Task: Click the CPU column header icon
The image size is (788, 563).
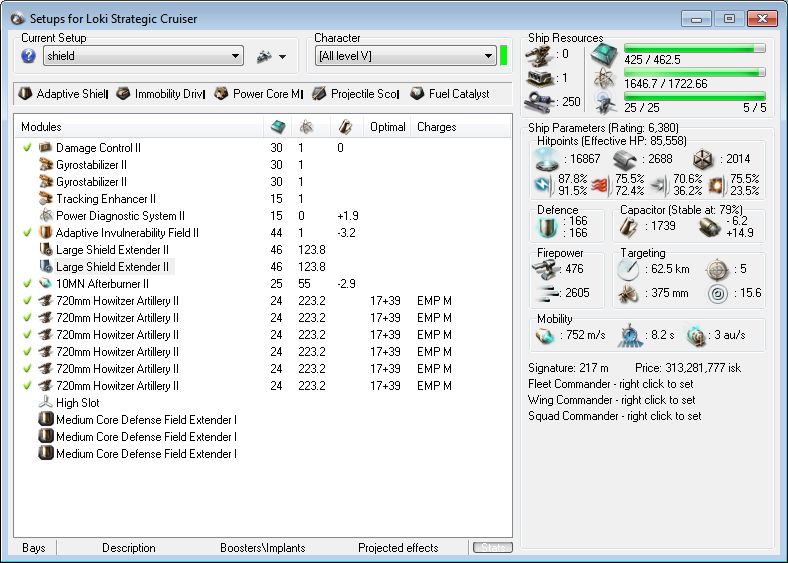Action: 278,127
